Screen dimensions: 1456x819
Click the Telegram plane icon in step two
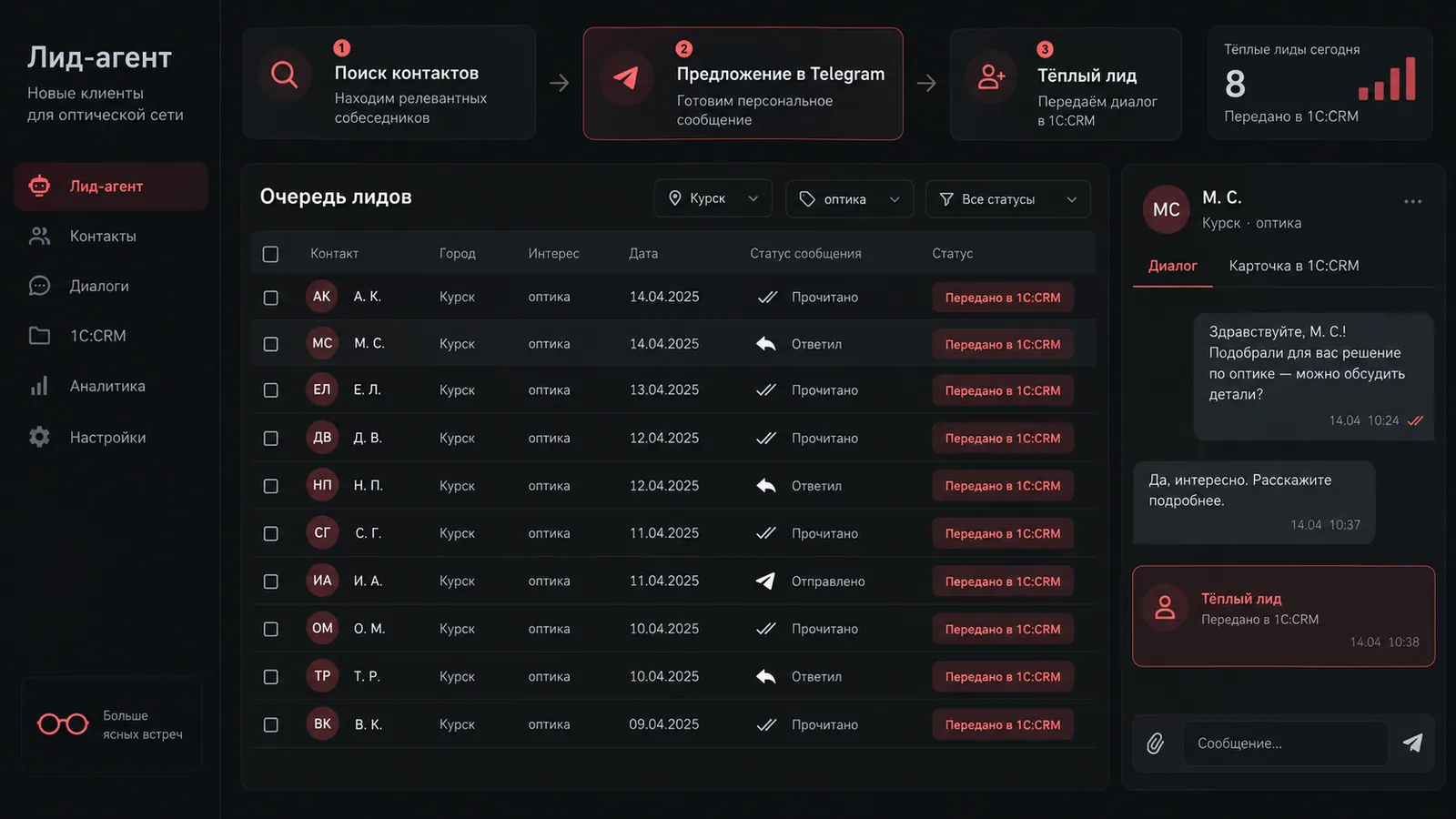pos(626,77)
